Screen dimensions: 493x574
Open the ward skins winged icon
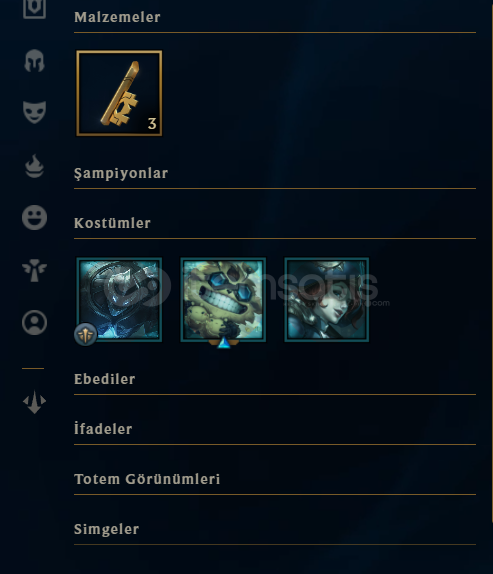(x=34, y=270)
